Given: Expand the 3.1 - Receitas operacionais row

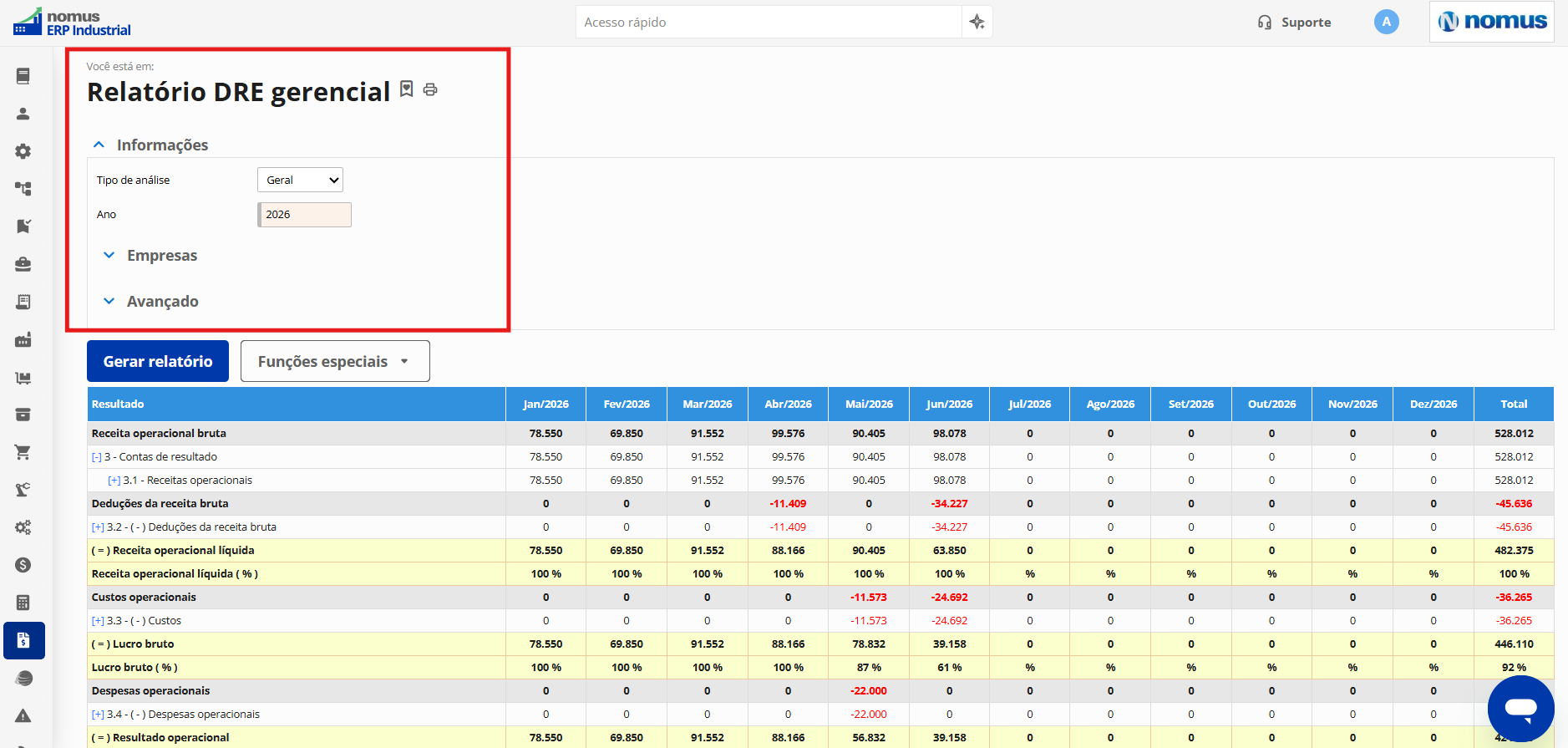Looking at the screenshot, I should [114, 481].
